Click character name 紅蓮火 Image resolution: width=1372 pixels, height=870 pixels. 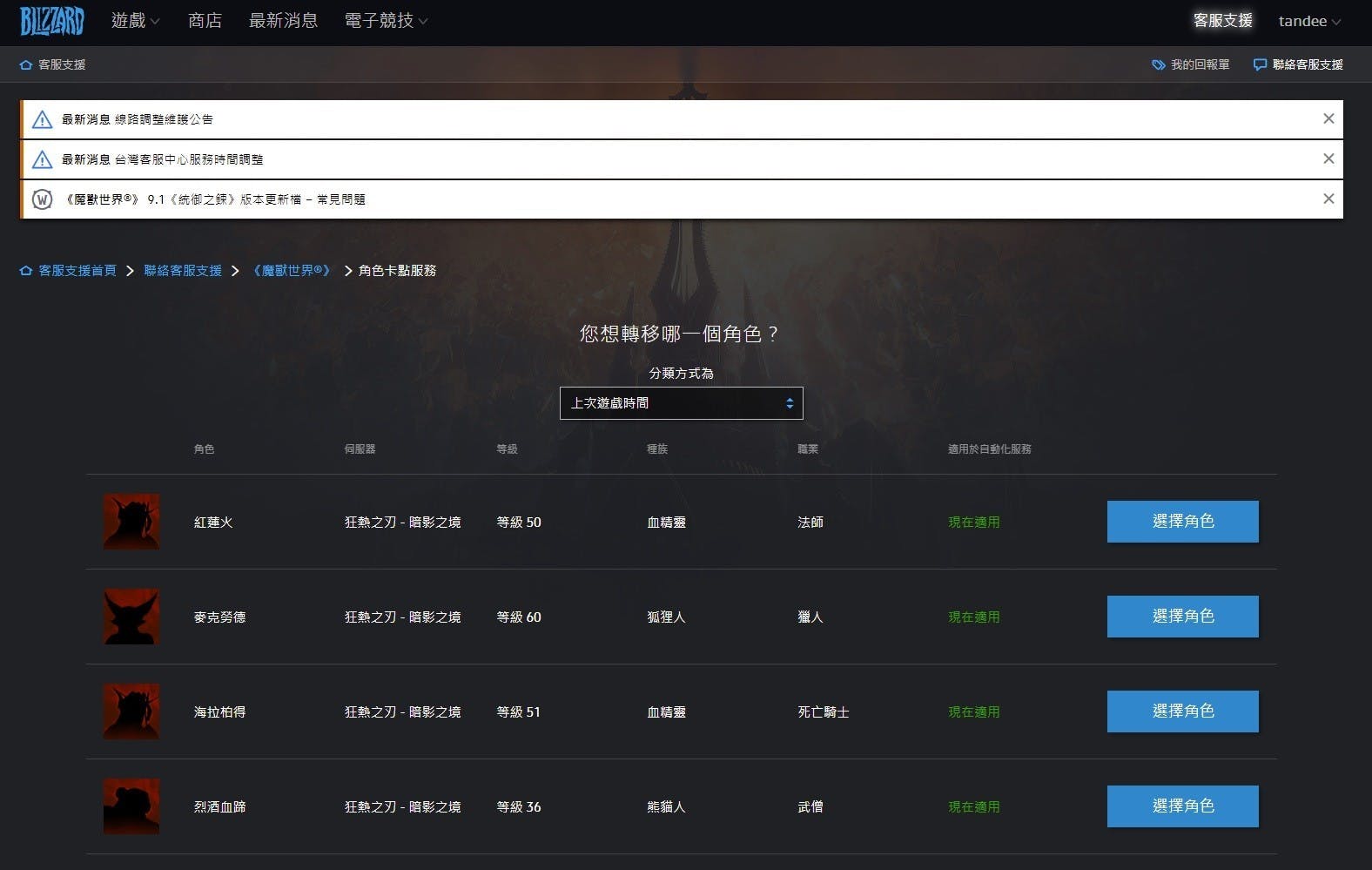tap(213, 523)
